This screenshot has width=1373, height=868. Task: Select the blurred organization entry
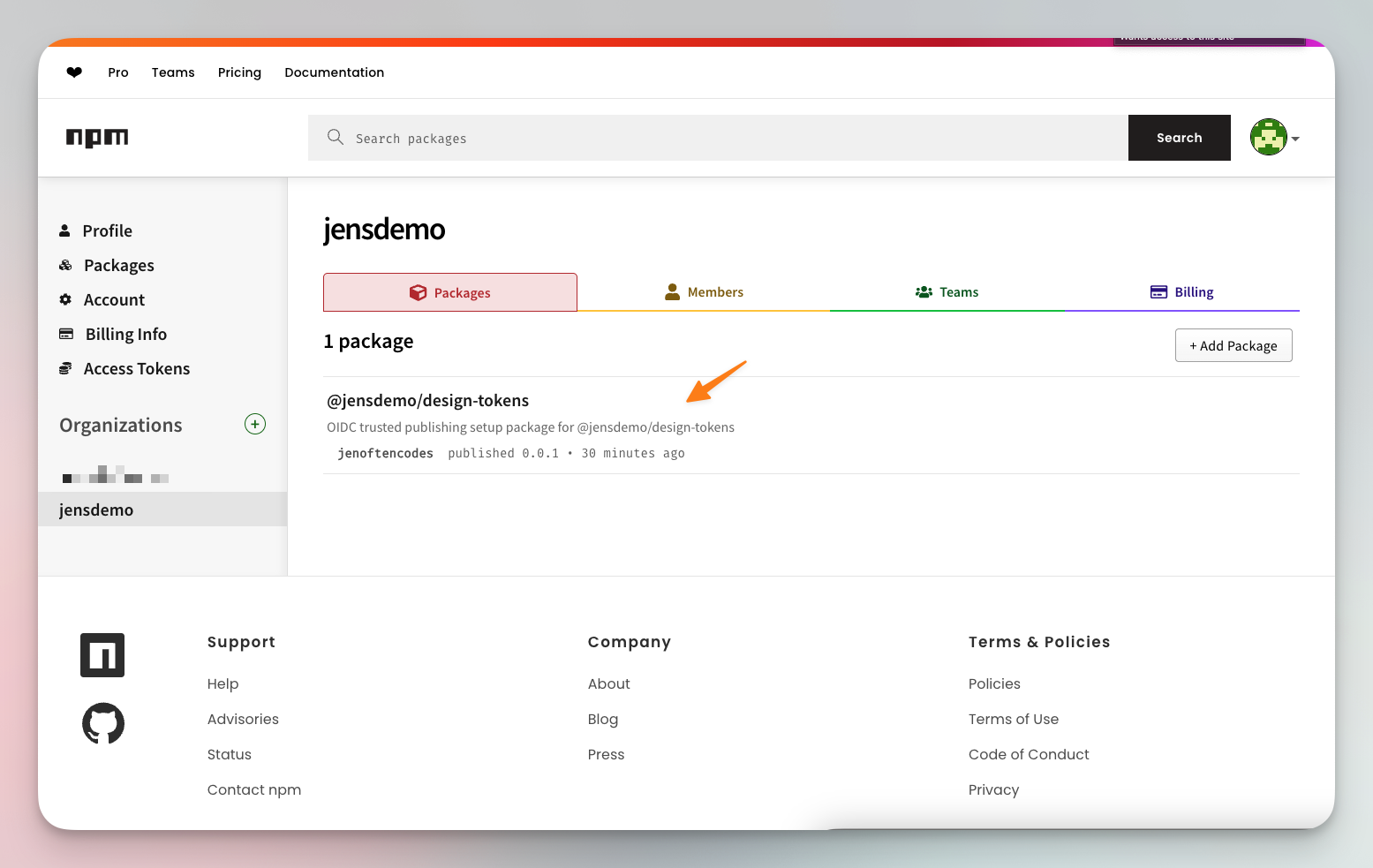[x=116, y=474]
